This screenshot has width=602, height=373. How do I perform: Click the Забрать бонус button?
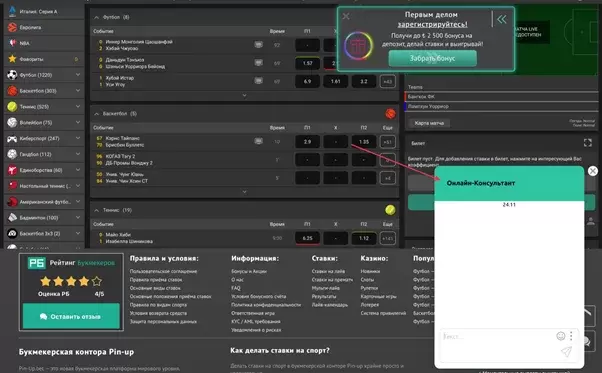432,58
